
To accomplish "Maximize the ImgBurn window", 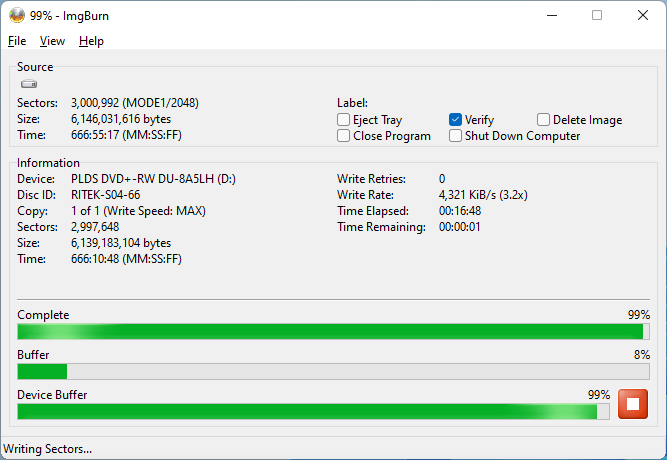I will (x=597, y=15).
